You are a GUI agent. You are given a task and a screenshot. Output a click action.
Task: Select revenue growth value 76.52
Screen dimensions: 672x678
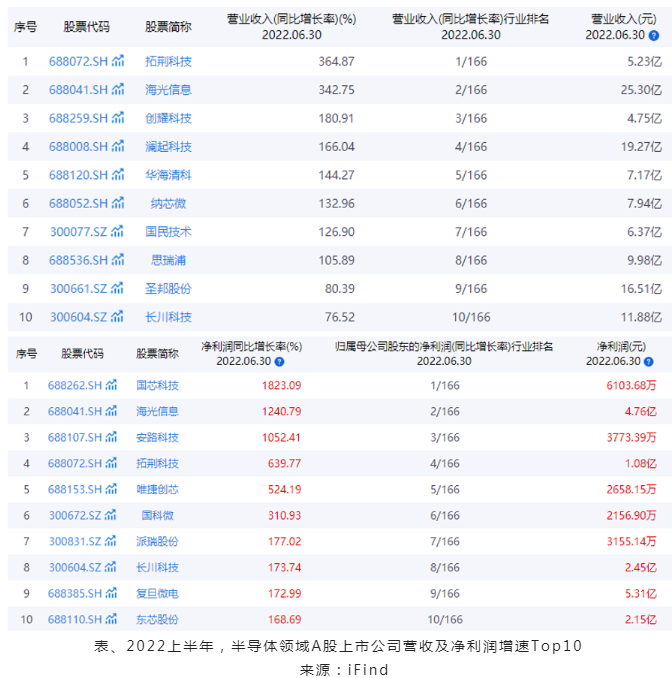coord(340,317)
